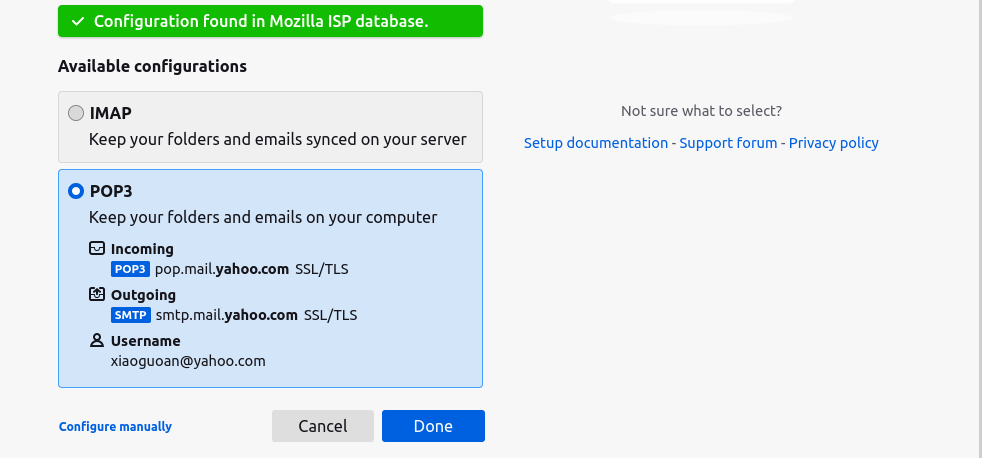Click the 'Configuration found in Mozilla ISP database' banner
Screen dimensions: 982x458
270,21
